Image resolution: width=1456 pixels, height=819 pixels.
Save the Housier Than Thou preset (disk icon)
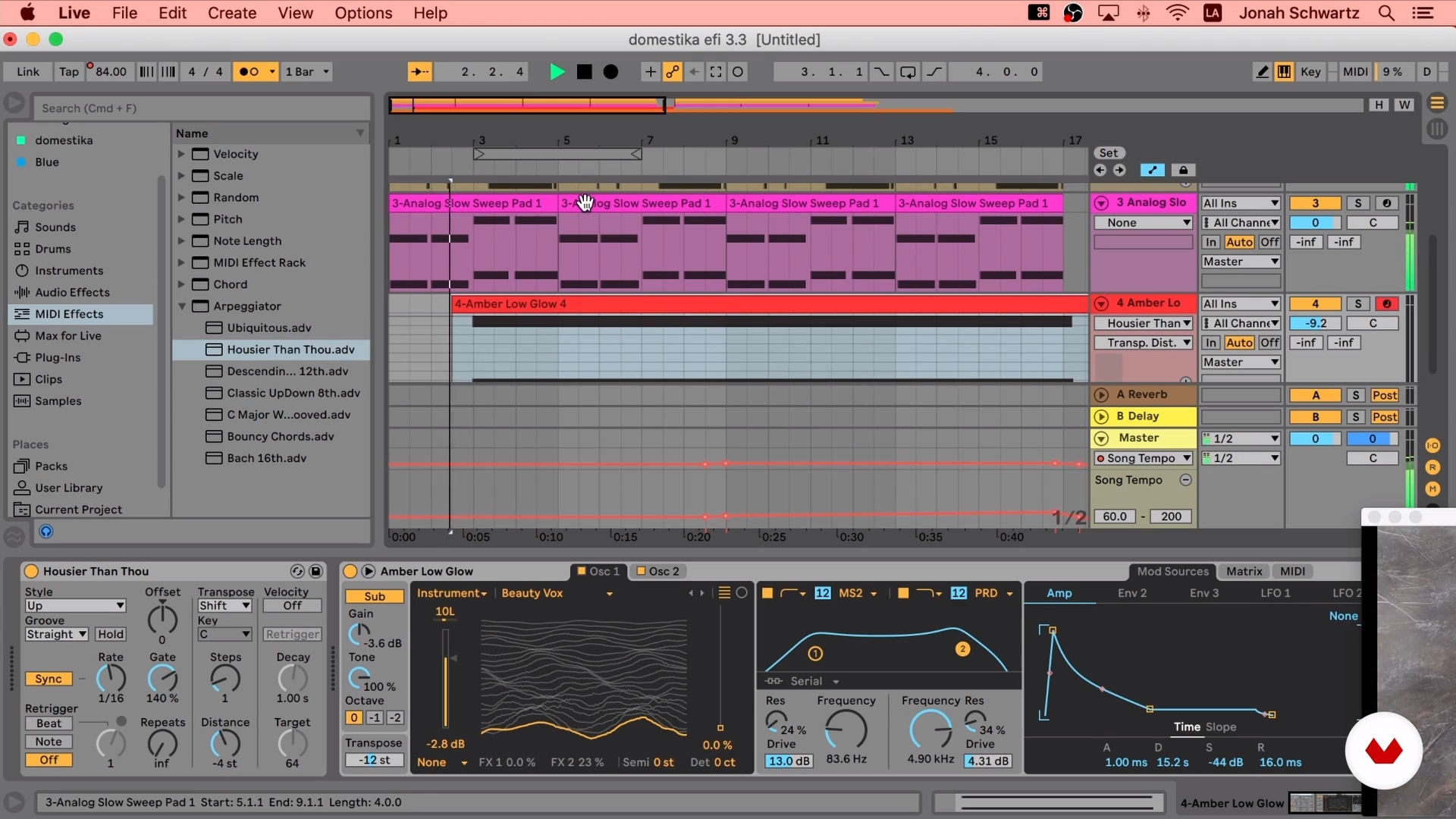(316, 571)
